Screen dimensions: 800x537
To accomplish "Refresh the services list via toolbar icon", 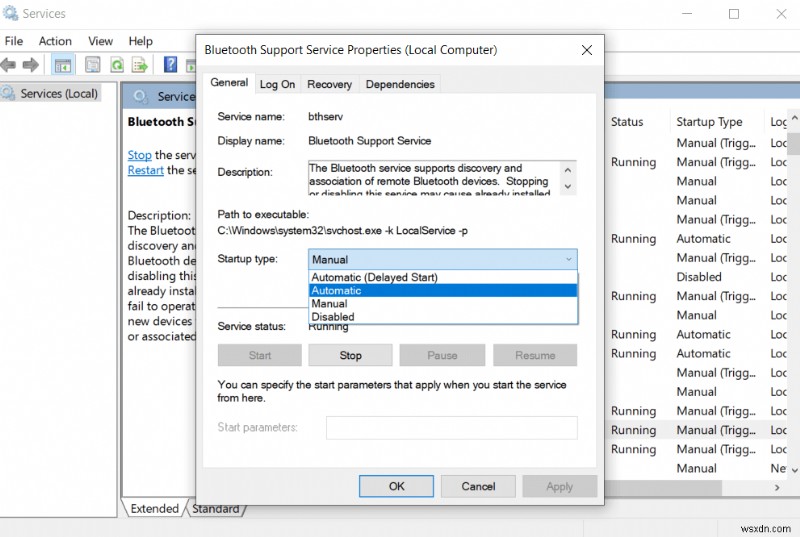I will point(117,65).
